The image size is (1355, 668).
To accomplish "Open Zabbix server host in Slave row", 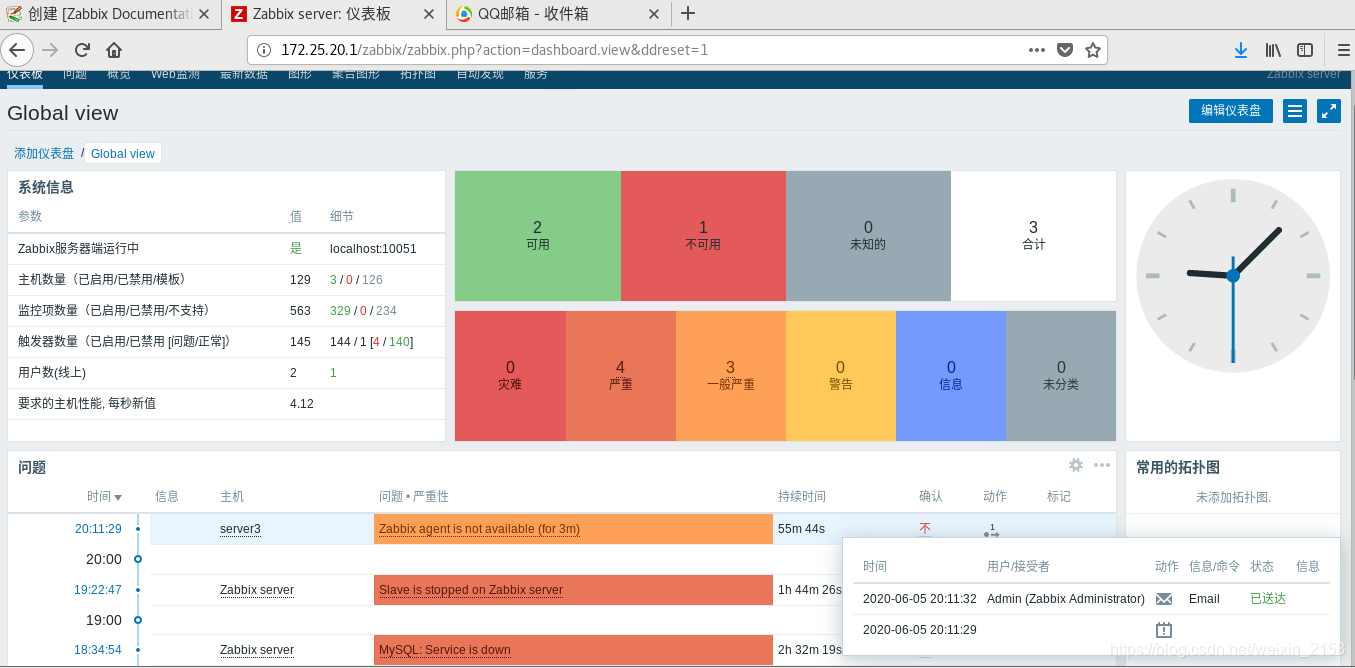I will point(257,590).
